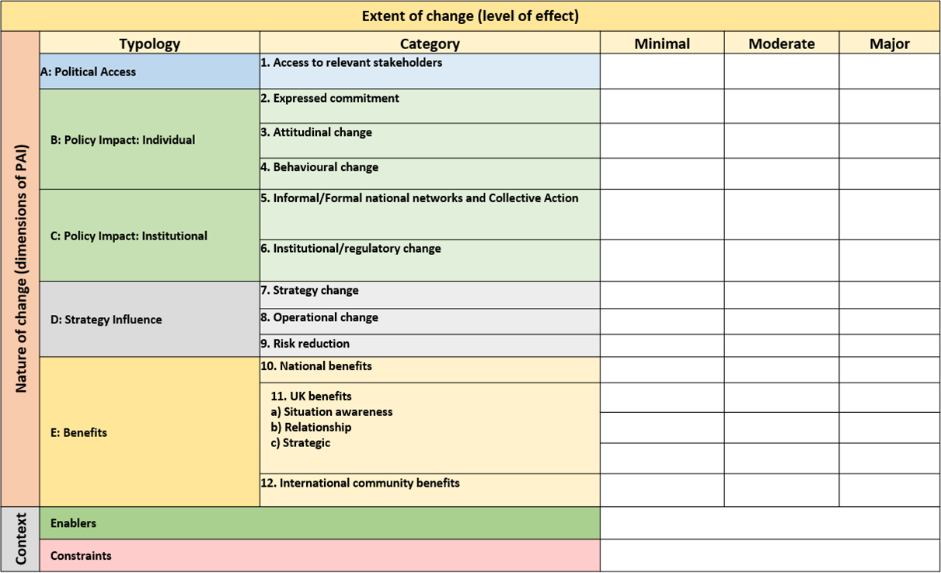Click vertical 'Nature of change (dimensions of PAI)' label
The image size is (941, 573).
(20, 269)
